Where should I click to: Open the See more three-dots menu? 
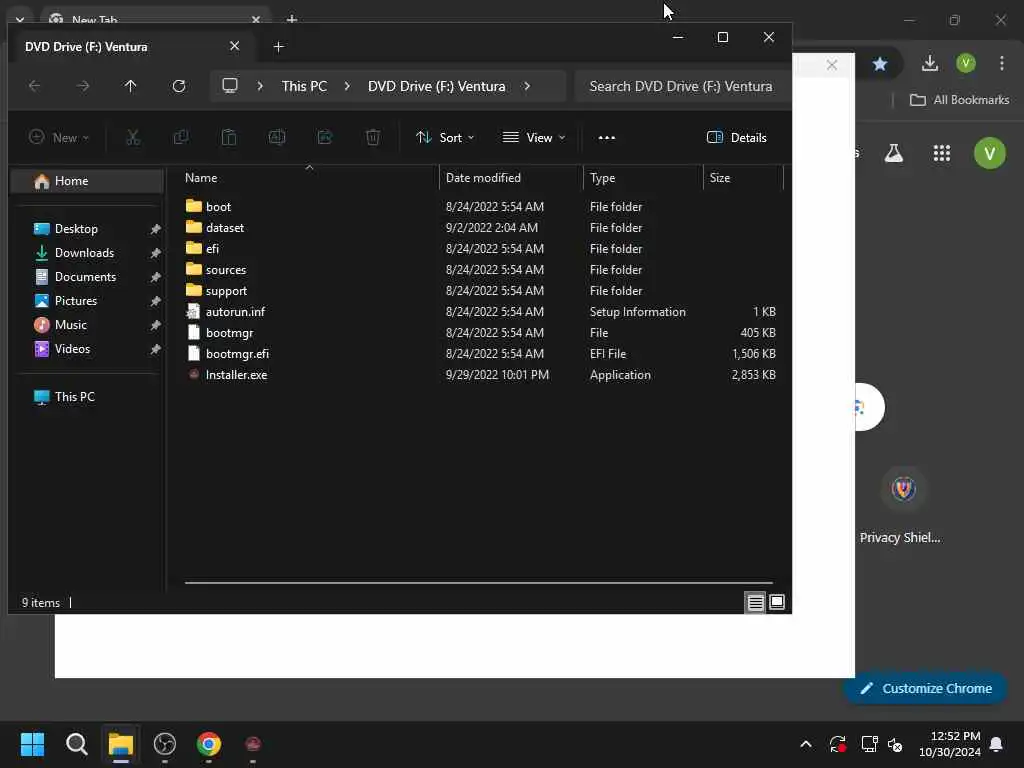tap(607, 137)
